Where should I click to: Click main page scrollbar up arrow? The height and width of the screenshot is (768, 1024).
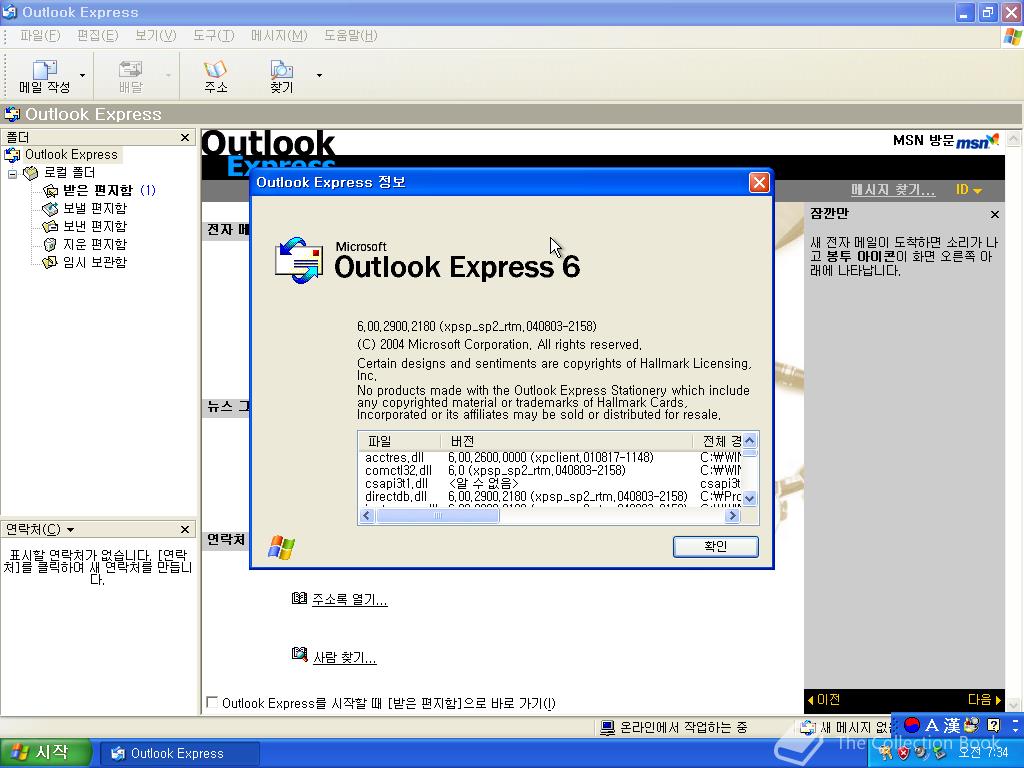click(1013, 138)
